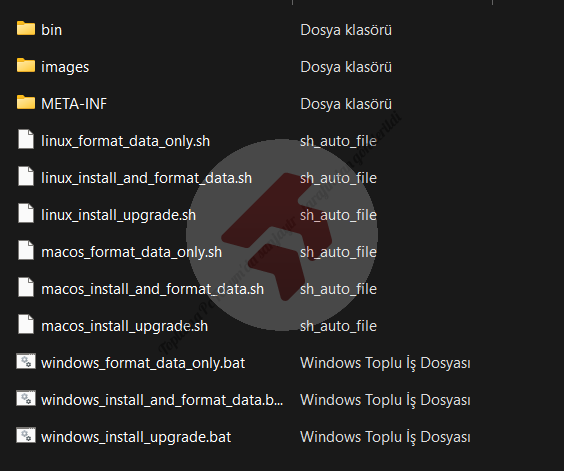Screen dimensions: 564x471
Task: Select the linux_install_and_format_data.sh file name
Action: (x=146, y=178)
